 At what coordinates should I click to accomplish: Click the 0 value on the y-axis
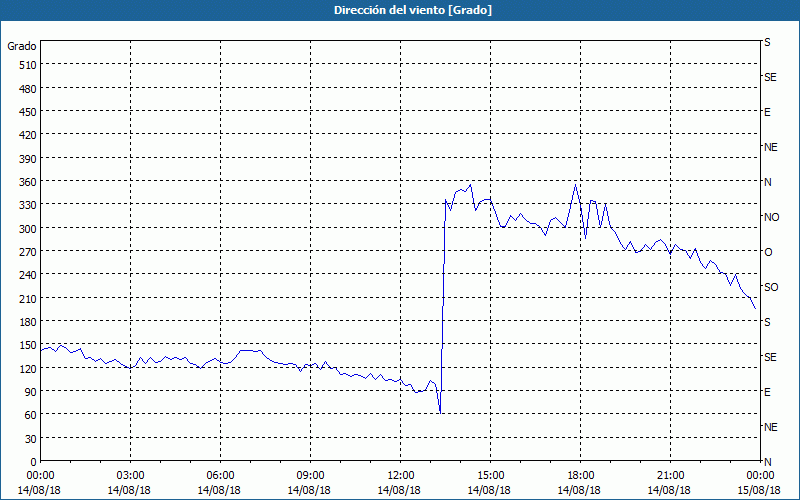point(34,462)
